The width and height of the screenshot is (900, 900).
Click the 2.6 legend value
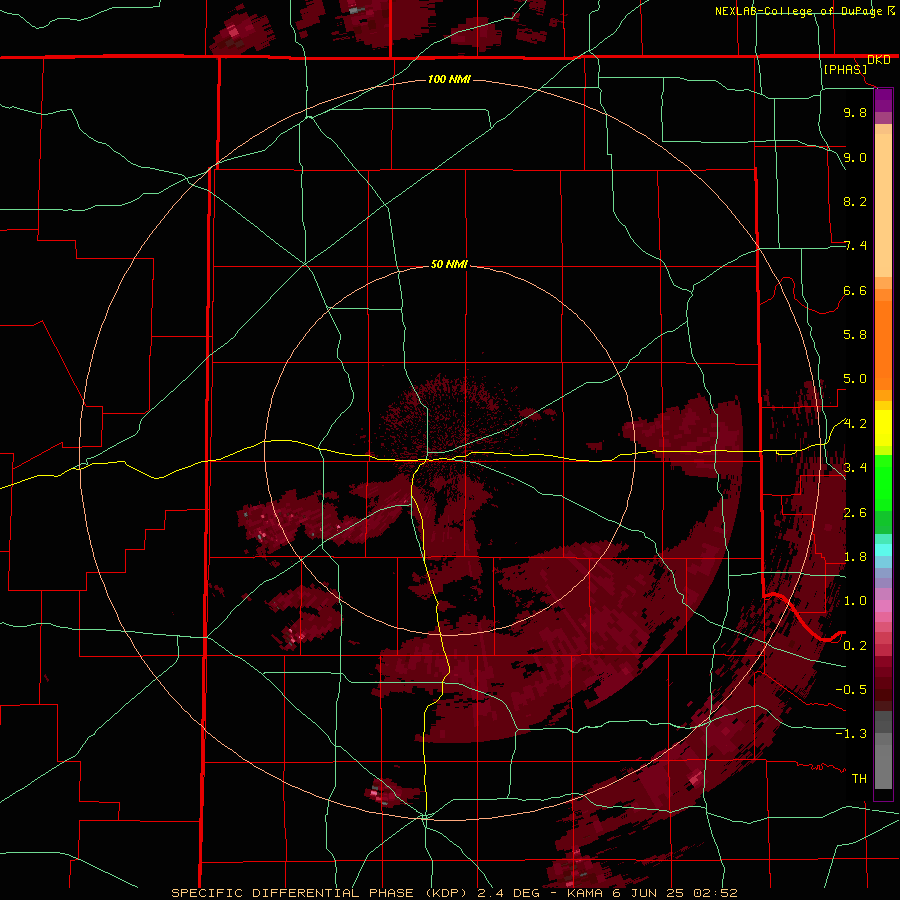point(855,512)
